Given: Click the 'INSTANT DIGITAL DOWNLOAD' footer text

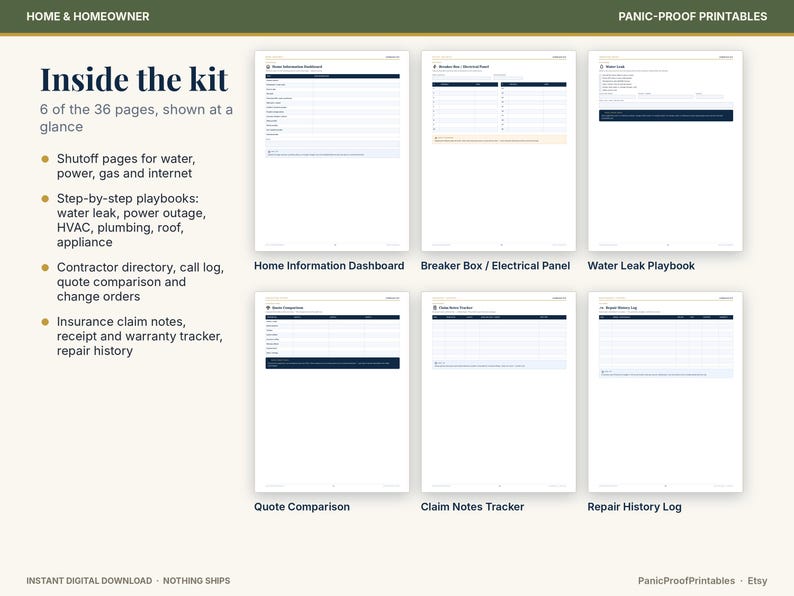Looking at the screenshot, I should [x=89, y=581].
